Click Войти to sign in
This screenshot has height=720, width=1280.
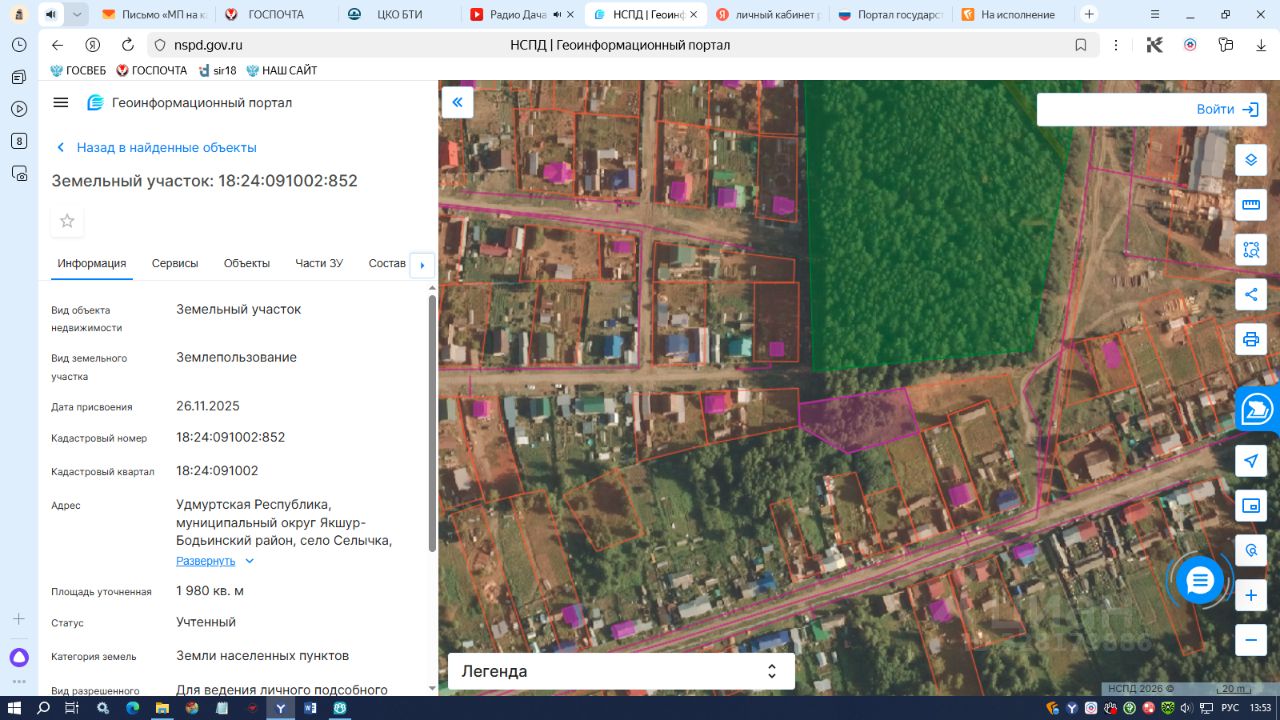1228,110
